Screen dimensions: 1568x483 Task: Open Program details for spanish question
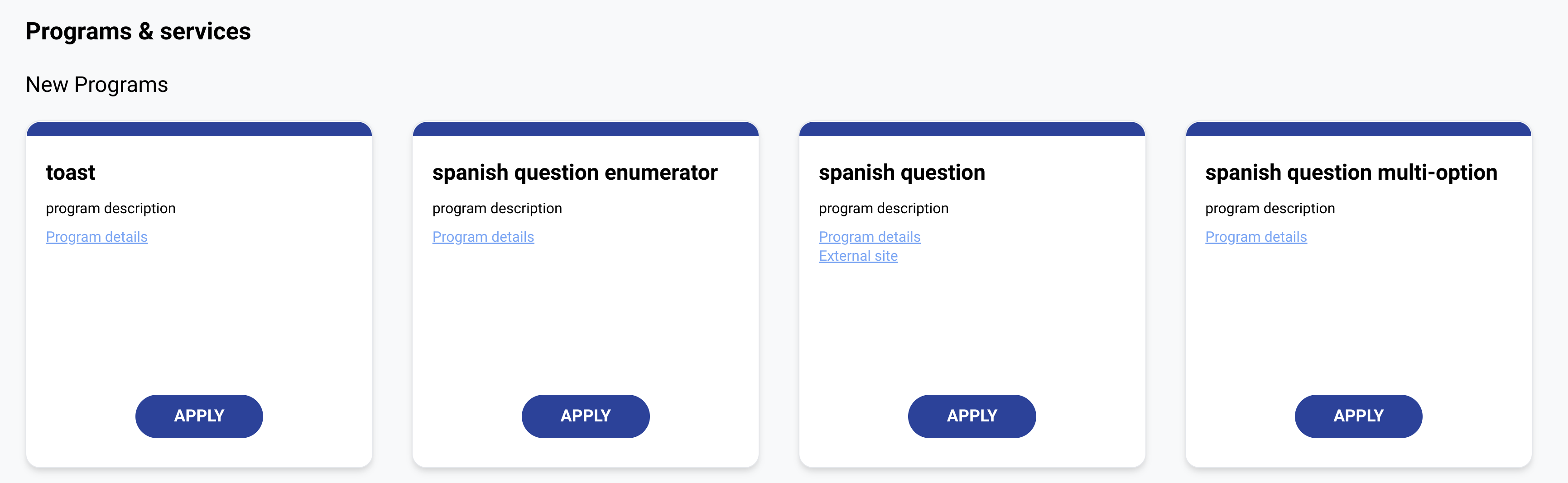click(869, 237)
